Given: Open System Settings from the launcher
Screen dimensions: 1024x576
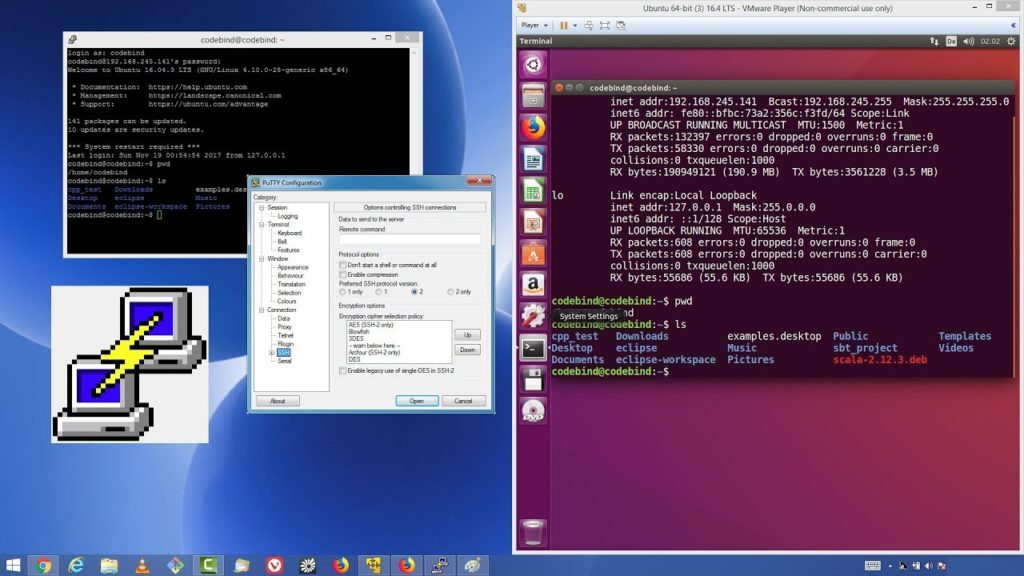Looking at the screenshot, I should tap(533, 316).
